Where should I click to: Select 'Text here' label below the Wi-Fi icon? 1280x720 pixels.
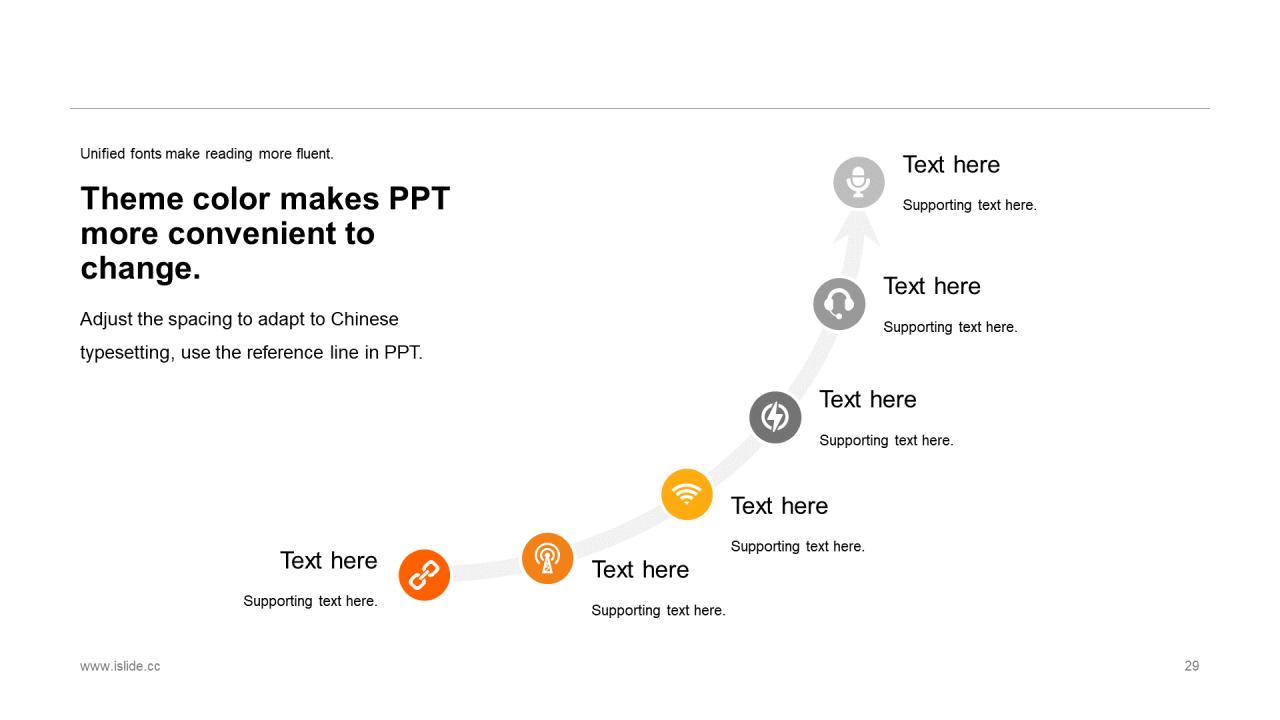[779, 506]
